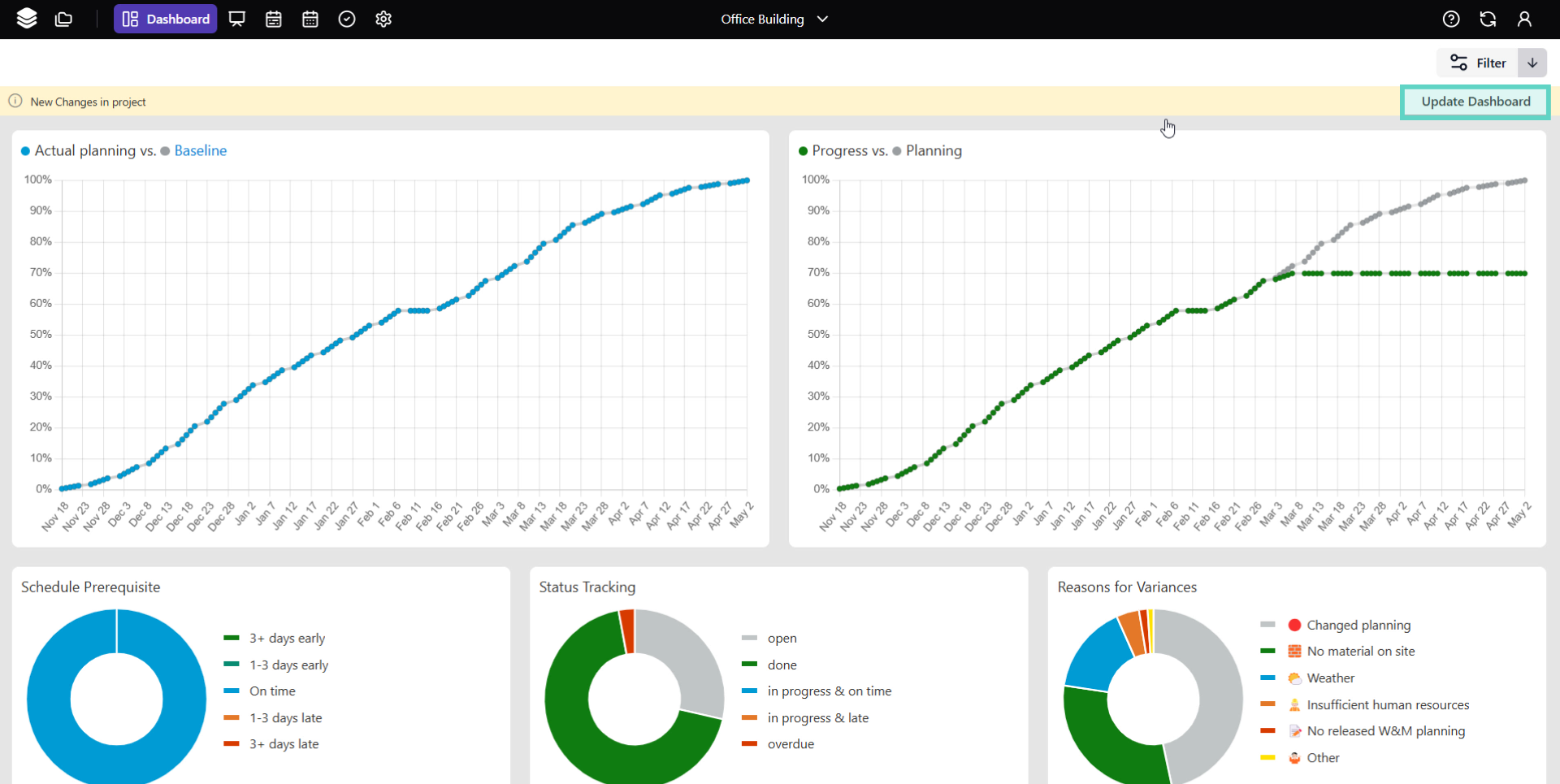1560x784 pixels.
Task: Open the app logo home menu
Action: click(x=27, y=19)
